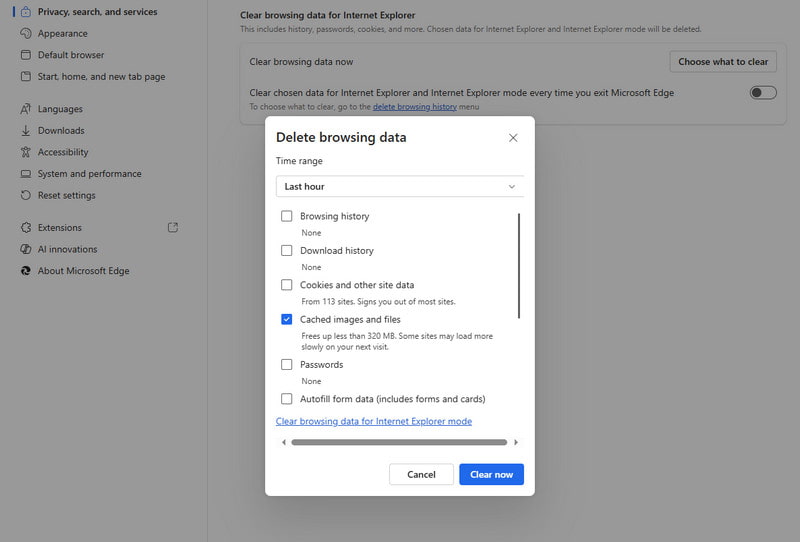800x542 pixels.
Task: Click the Cancel button
Action: click(421, 474)
